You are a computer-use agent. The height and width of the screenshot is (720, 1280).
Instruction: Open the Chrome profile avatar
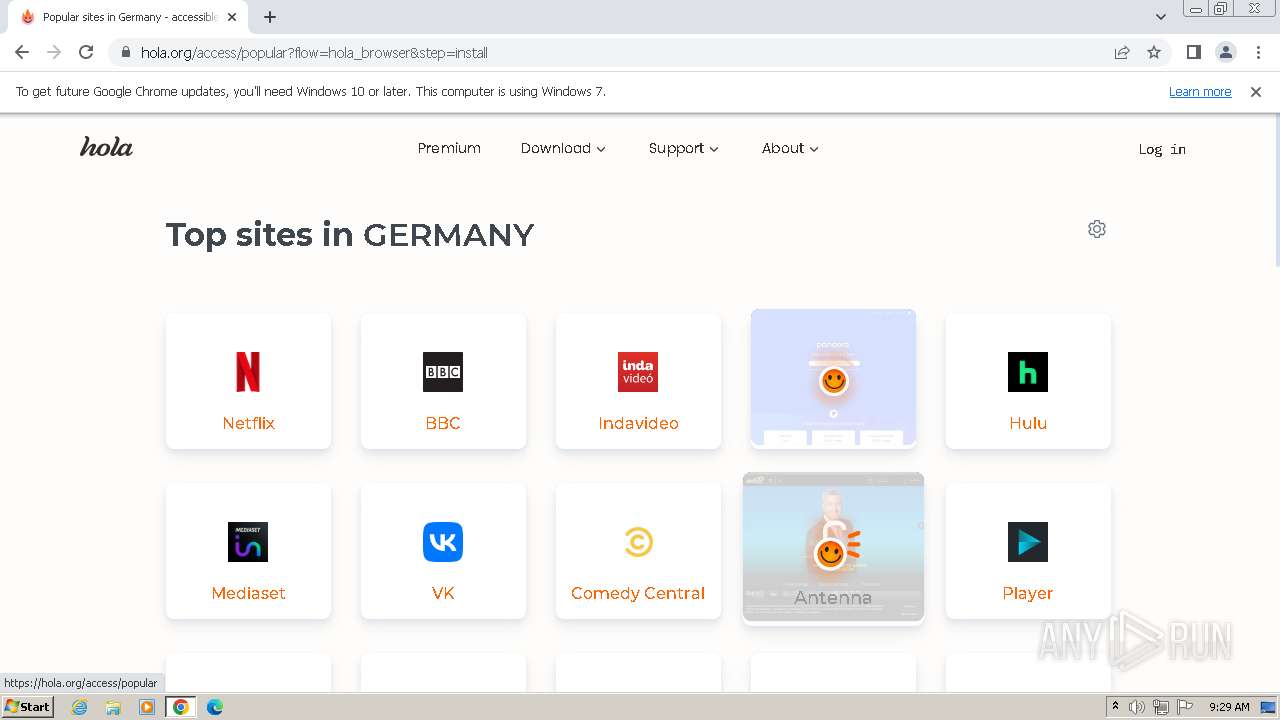pyautogui.click(x=1225, y=52)
